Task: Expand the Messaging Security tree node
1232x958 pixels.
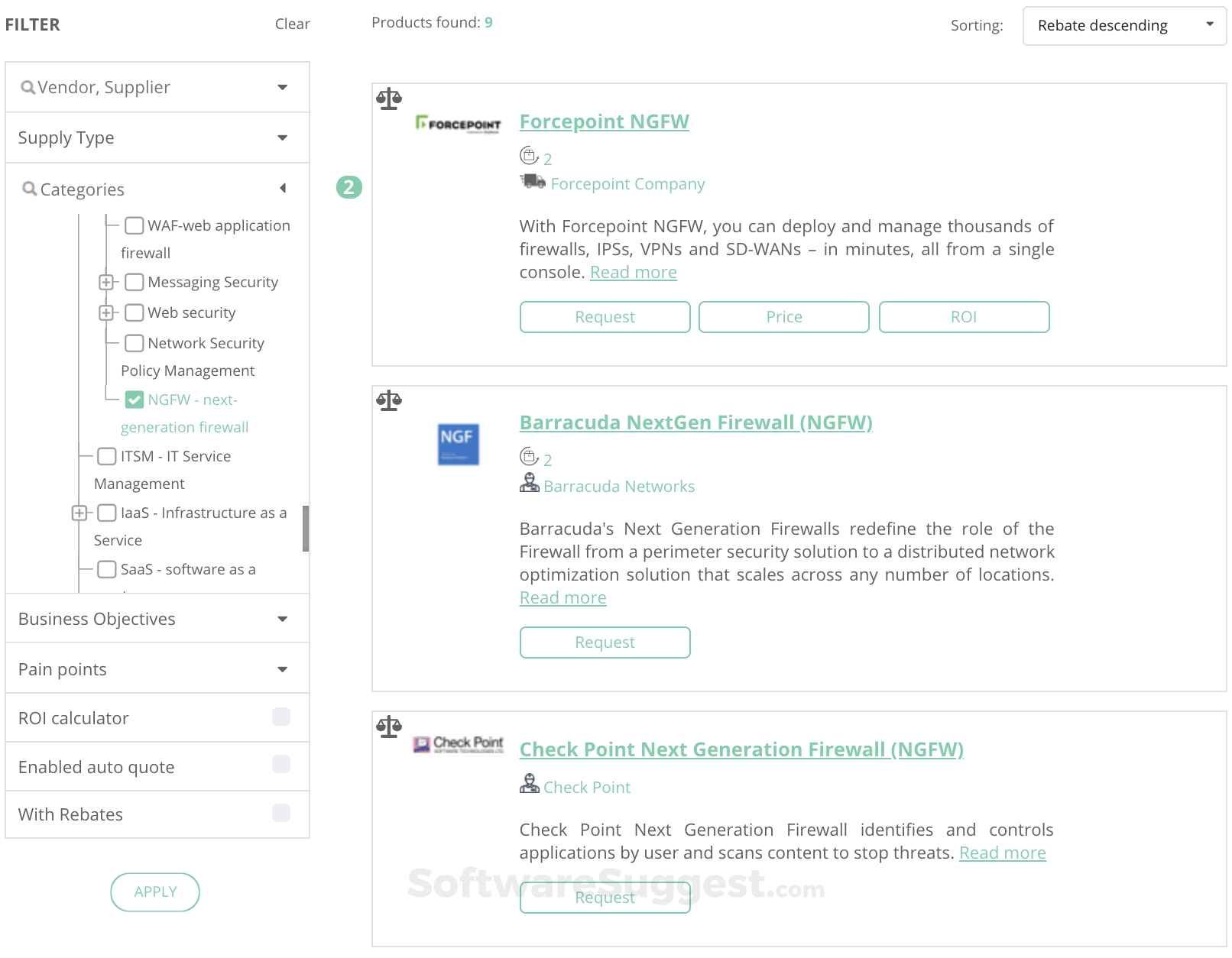Action: tap(106, 282)
